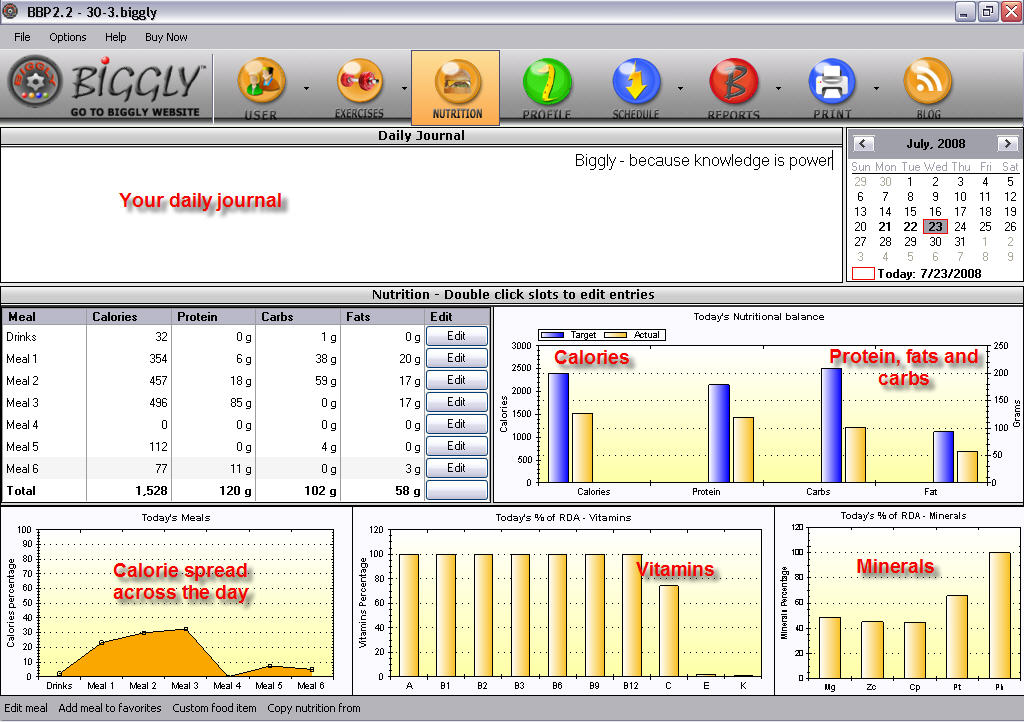Click the Copy nutrition from link
The width and height of the screenshot is (1024, 722).
313,708
